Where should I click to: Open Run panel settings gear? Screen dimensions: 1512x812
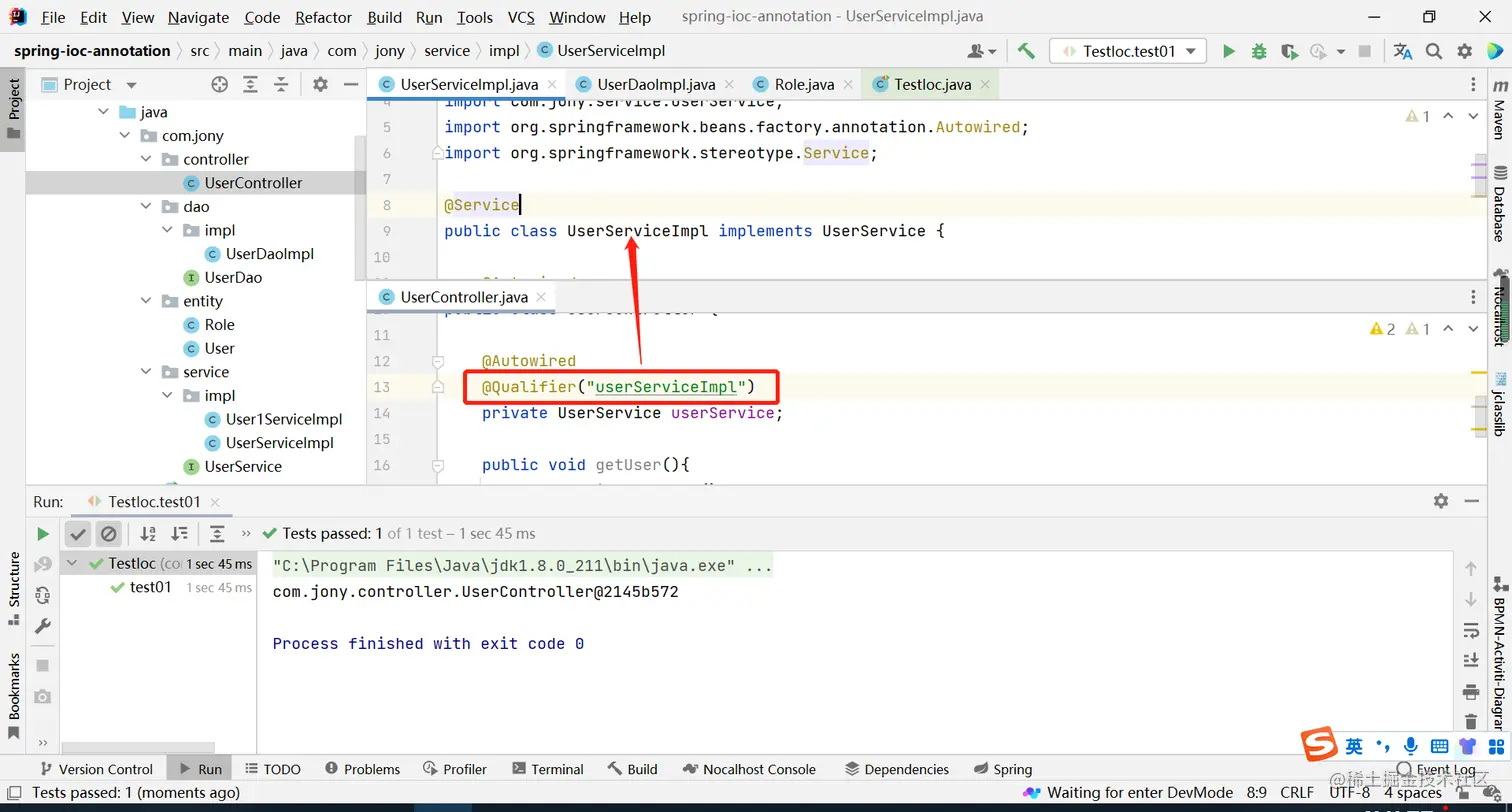tap(1441, 501)
